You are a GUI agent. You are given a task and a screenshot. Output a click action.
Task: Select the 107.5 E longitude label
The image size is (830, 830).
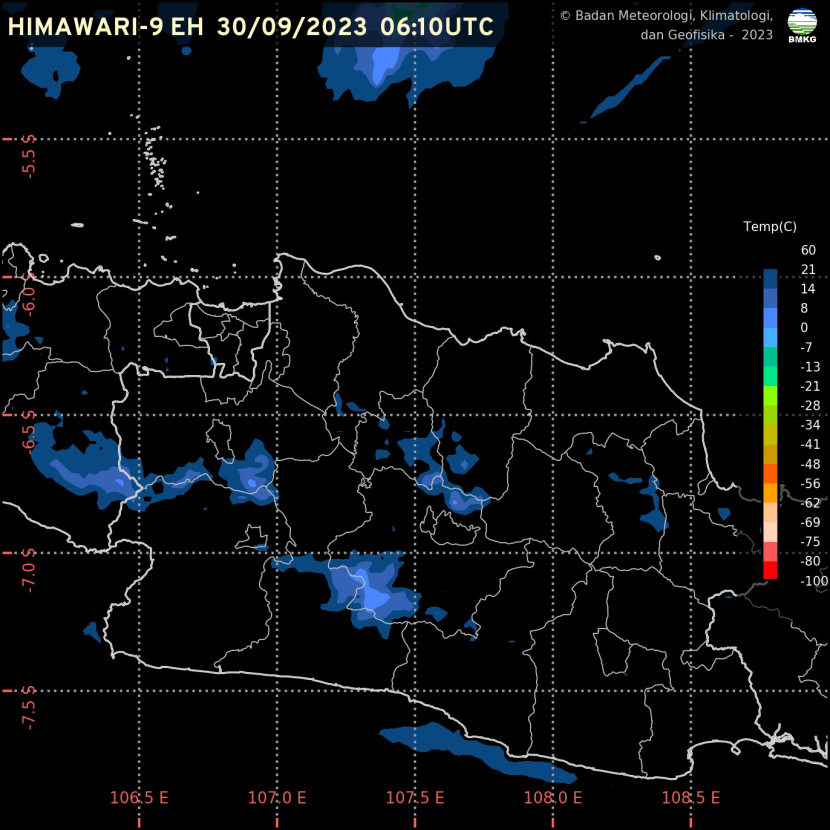click(x=415, y=798)
